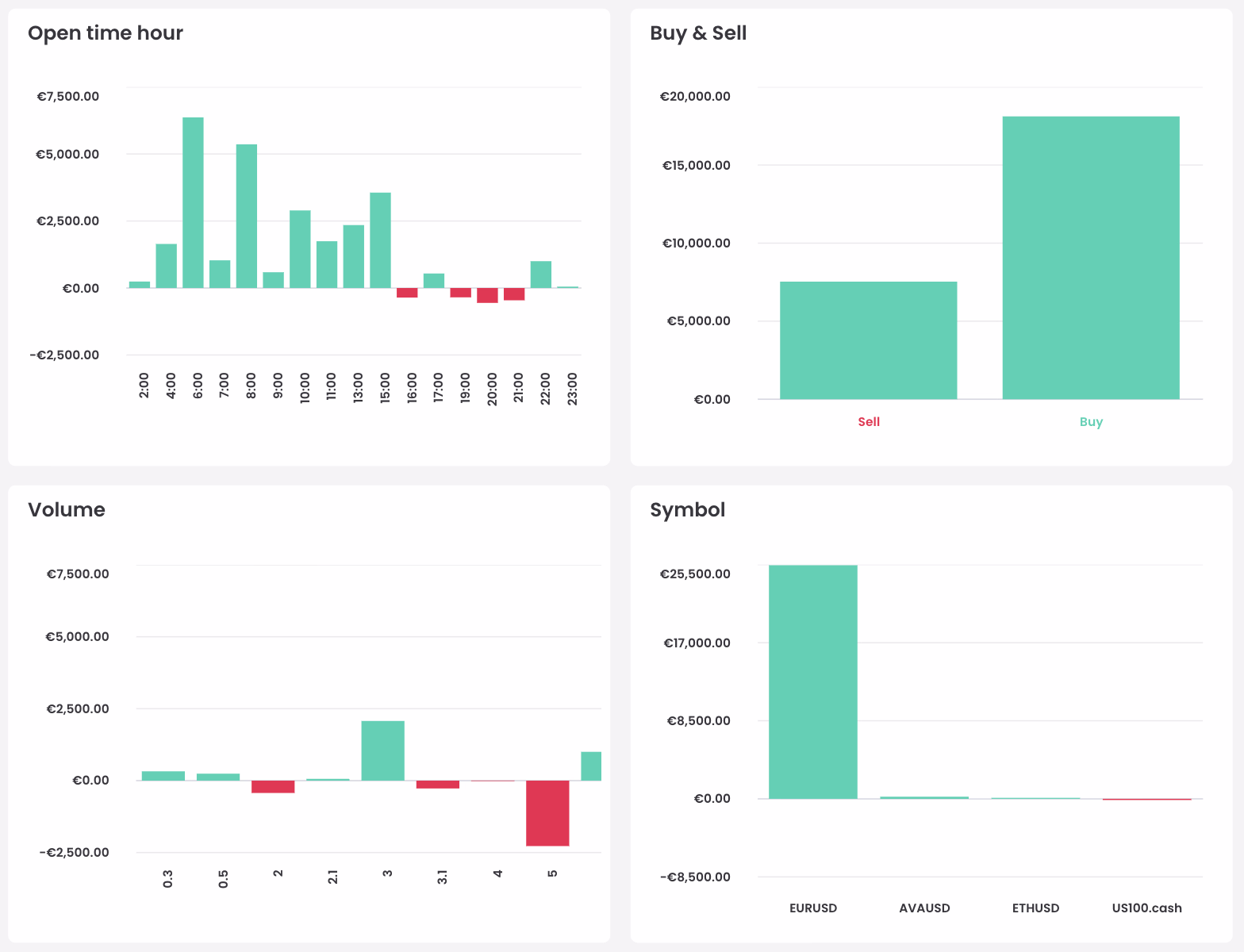Click the 0.5 bar in Volume chart
Viewport: 1244px width, 952px height.
(218, 777)
